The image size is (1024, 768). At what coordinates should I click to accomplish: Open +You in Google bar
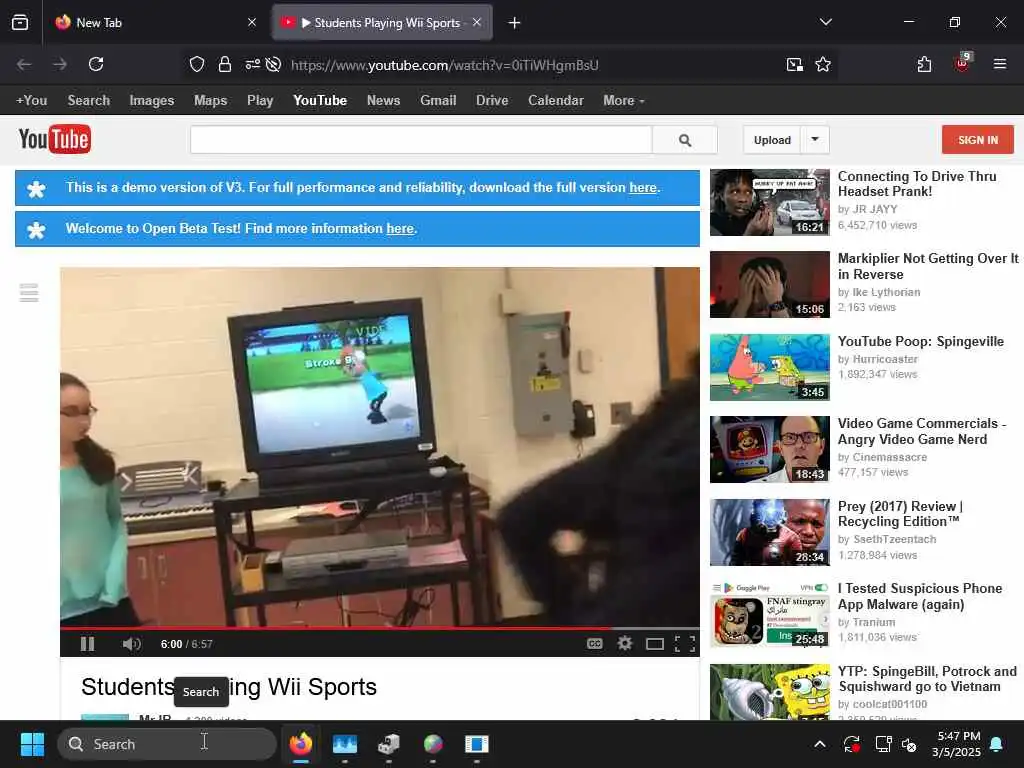(x=31, y=101)
